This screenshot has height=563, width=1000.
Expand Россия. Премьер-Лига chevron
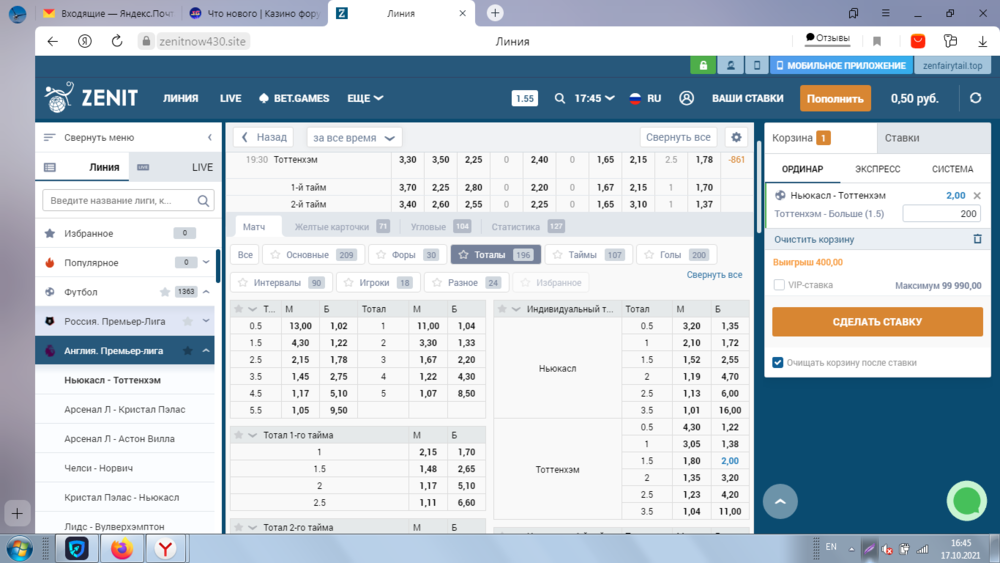206,321
